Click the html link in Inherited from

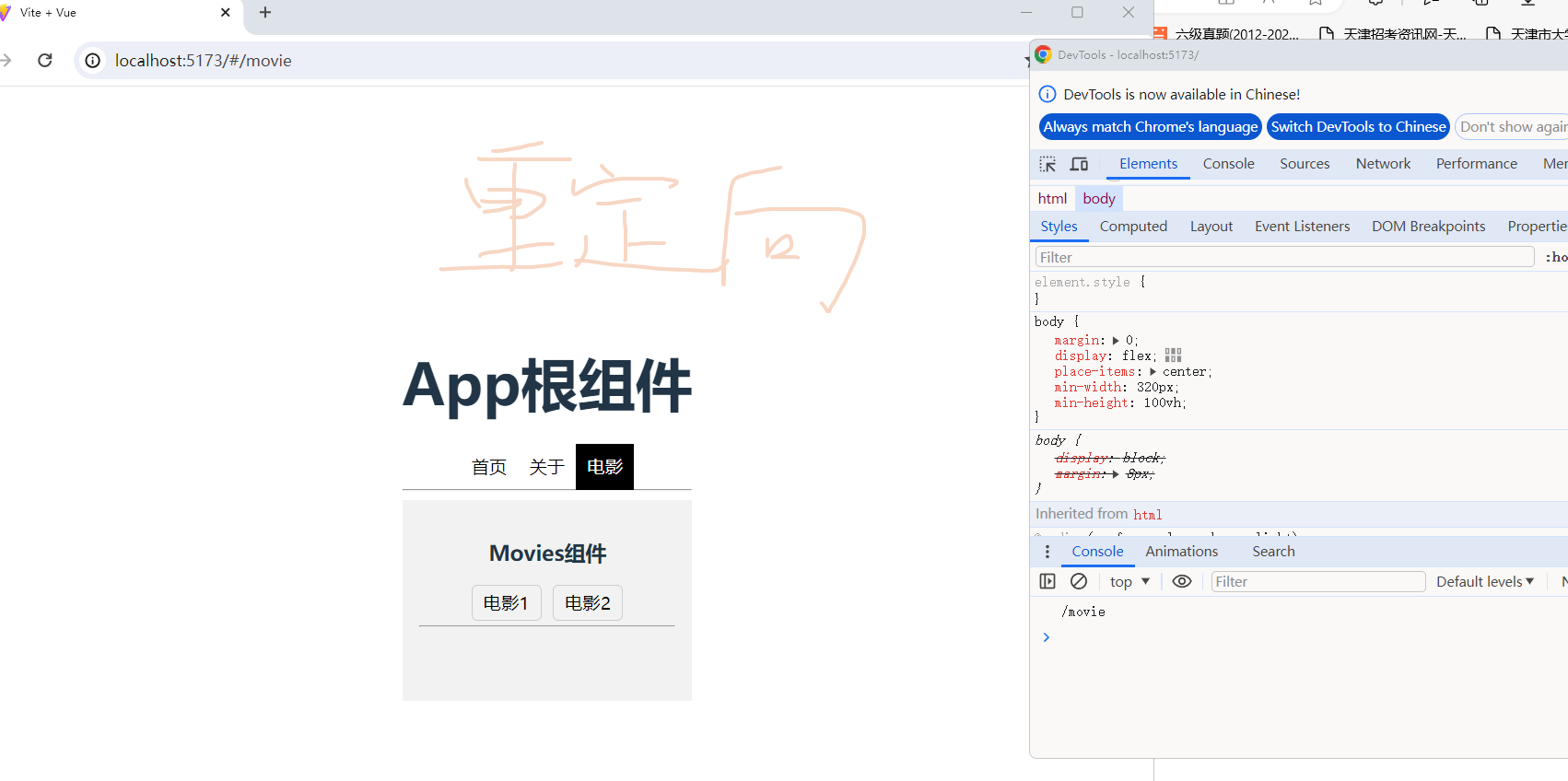pyautogui.click(x=1147, y=515)
